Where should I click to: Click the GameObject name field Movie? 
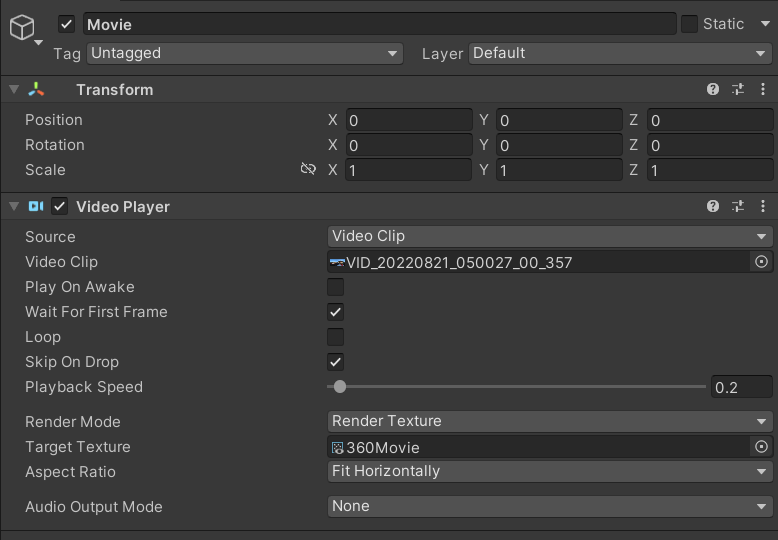[380, 24]
